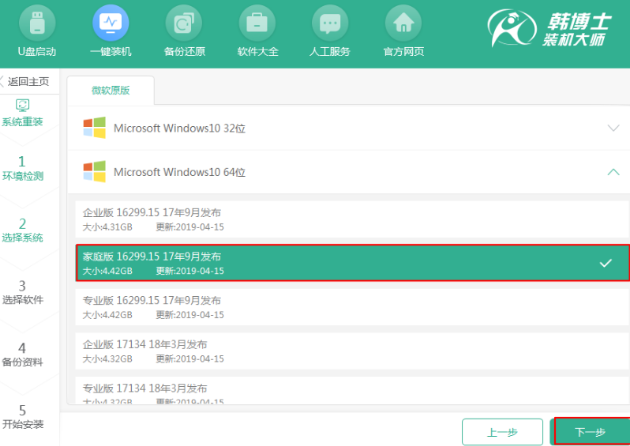Select 家庭版 16299.15 17年9月发布
This screenshot has height=446, width=630.
pyautogui.click(x=352, y=263)
